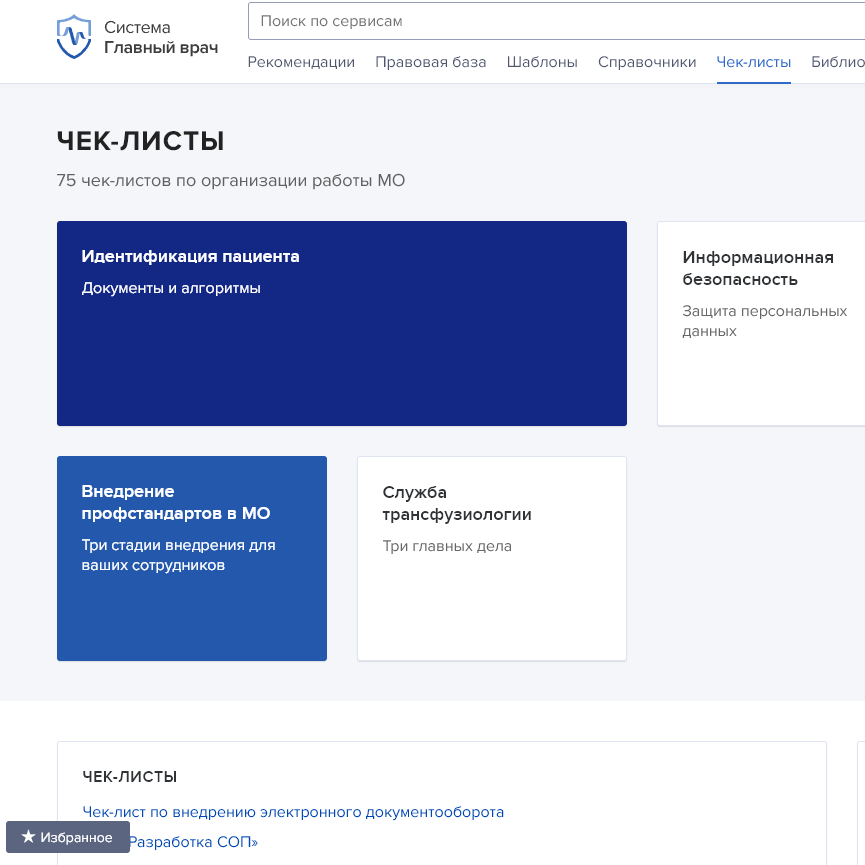This screenshot has height=865, width=865.
Task: Click the ЧЕК-ЛИСТЫ list section heading
Action: pos(130,777)
